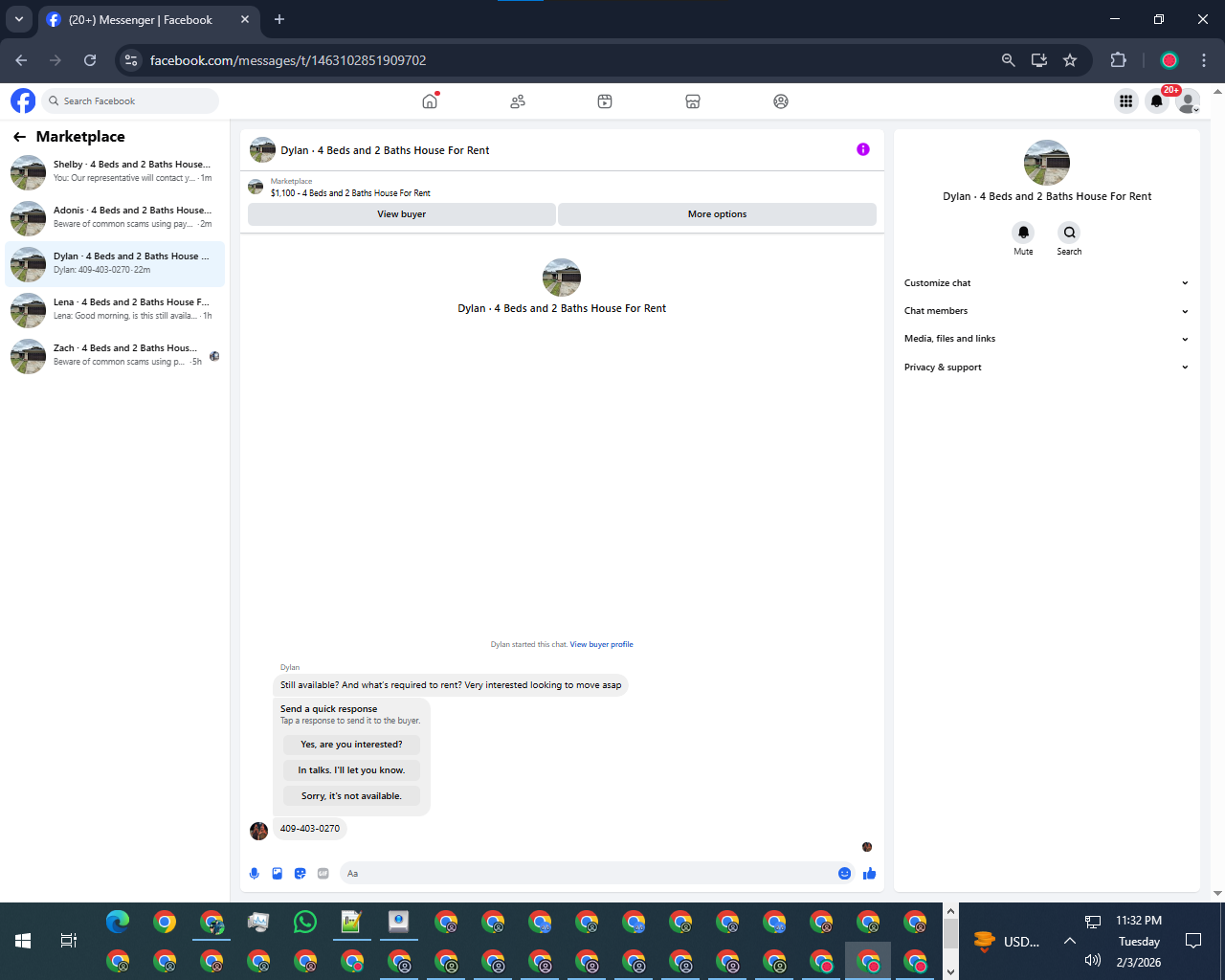Send quick response 'Yes, are you interested?'
The image size is (1225, 980).
click(351, 745)
